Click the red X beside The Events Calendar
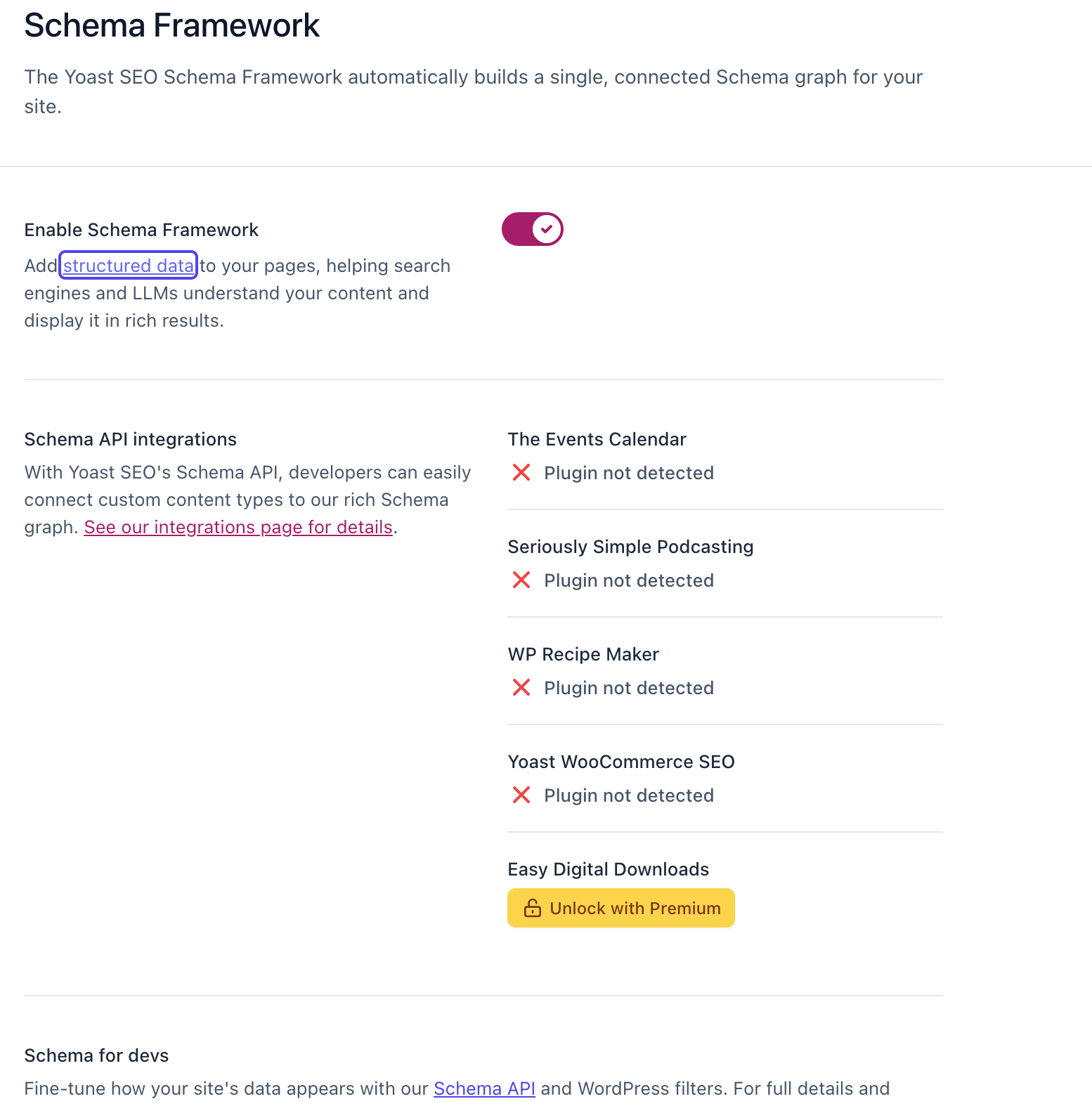The width and height of the screenshot is (1092, 1106). pyautogui.click(x=521, y=472)
